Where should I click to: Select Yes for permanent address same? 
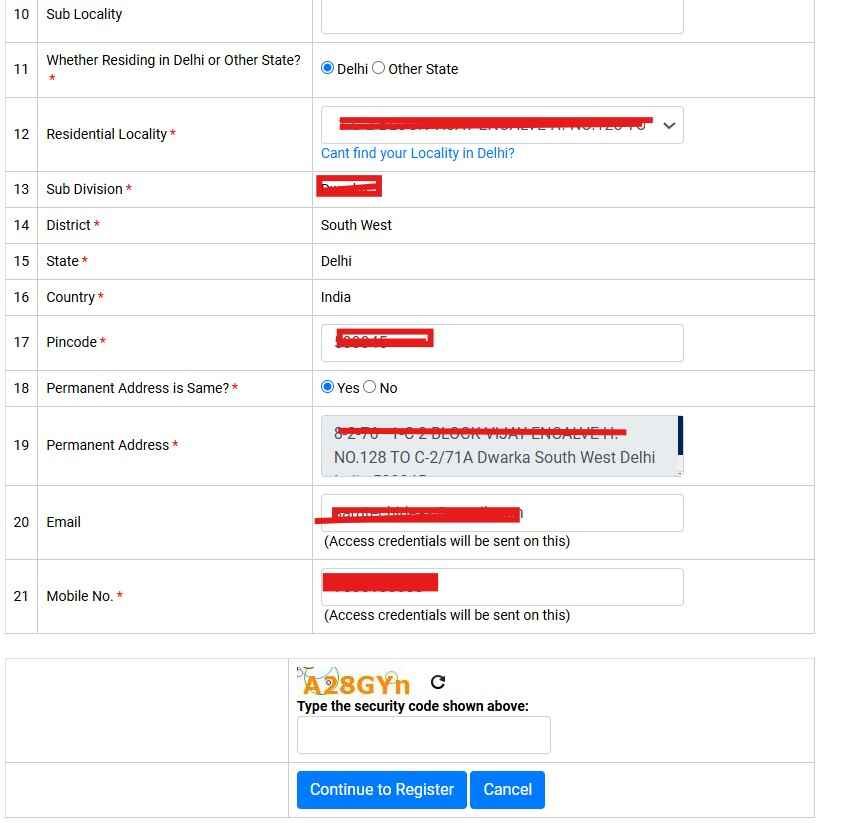(327, 387)
